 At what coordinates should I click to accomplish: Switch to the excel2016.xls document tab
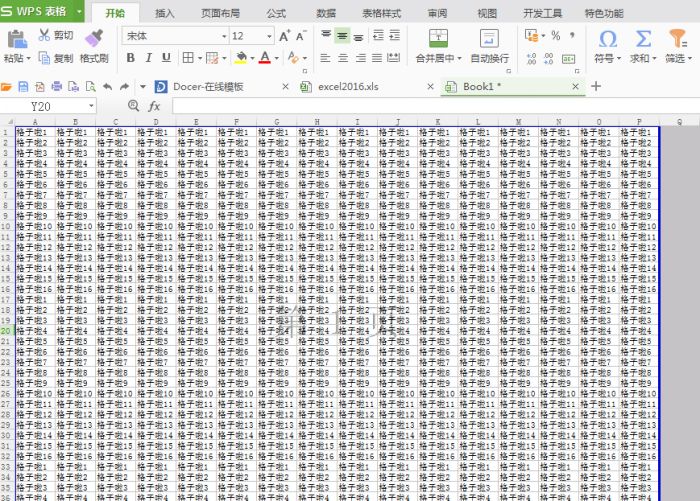pos(348,87)
